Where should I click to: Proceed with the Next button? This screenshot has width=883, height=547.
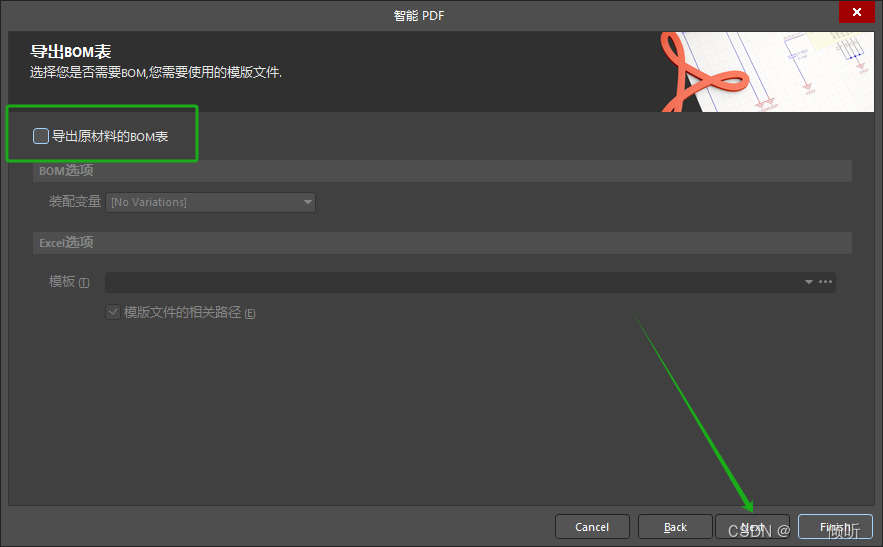(752, 527)
